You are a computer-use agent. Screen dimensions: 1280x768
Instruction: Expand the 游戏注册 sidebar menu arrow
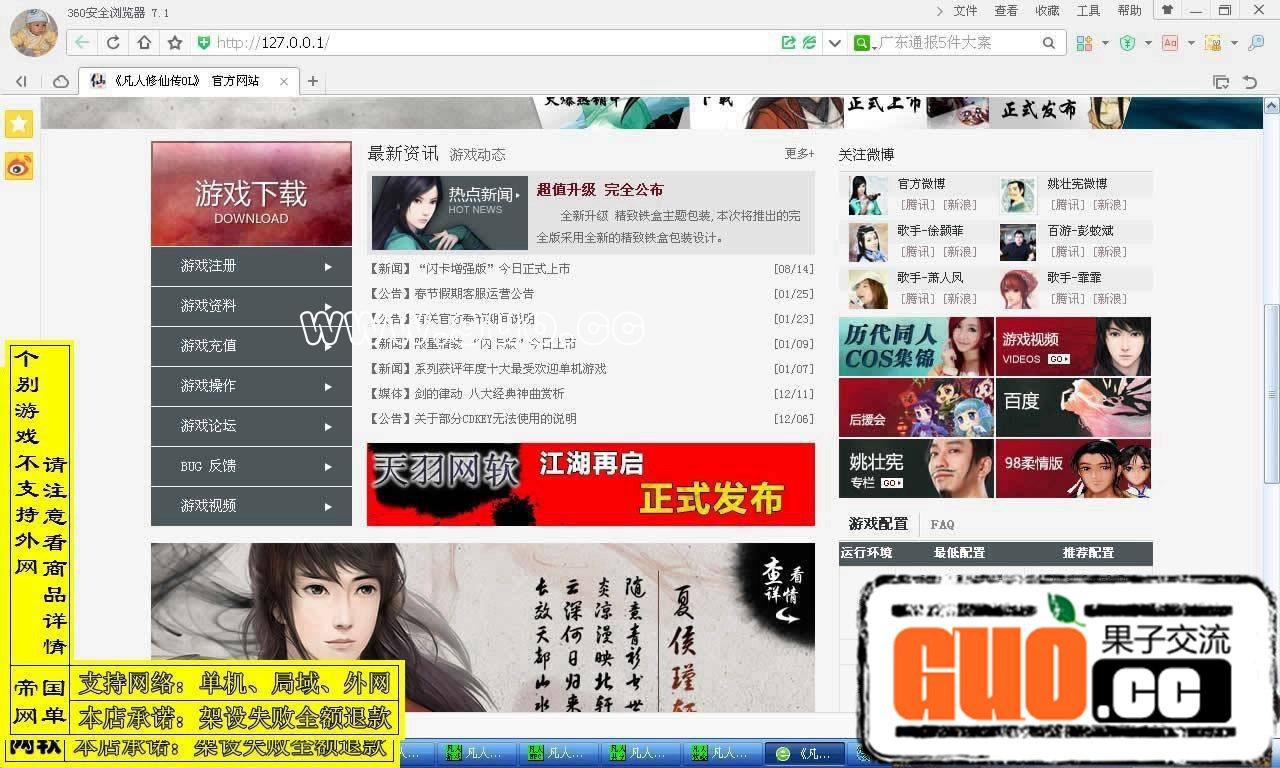pyautogui.click(x=328, y=267)
